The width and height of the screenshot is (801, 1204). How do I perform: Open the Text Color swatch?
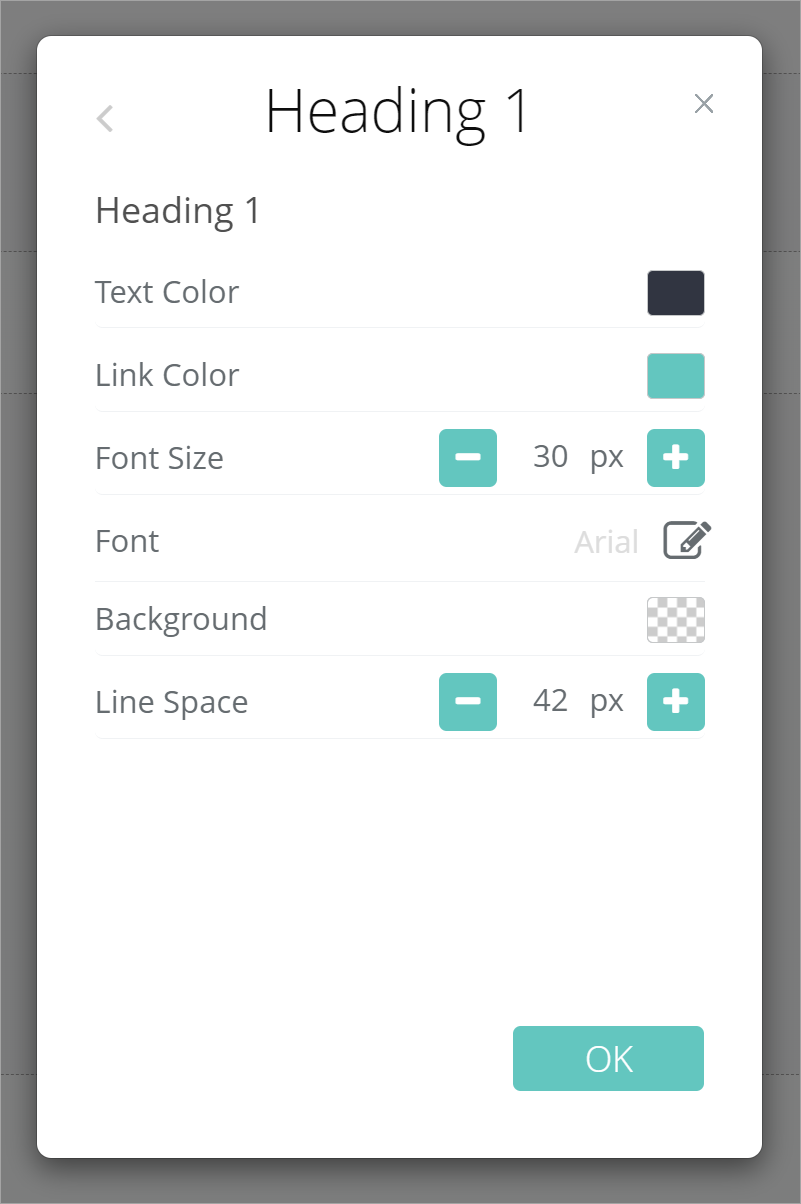[676, 293]
